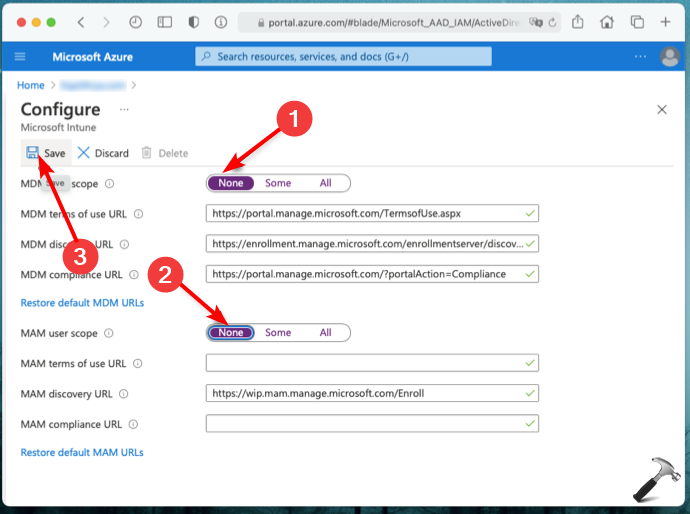The width and height of the screenshot is (690, 514).
Task: Open the ellipsis next to Configure title
Action: pyautogui.click(x=124, y=109)
